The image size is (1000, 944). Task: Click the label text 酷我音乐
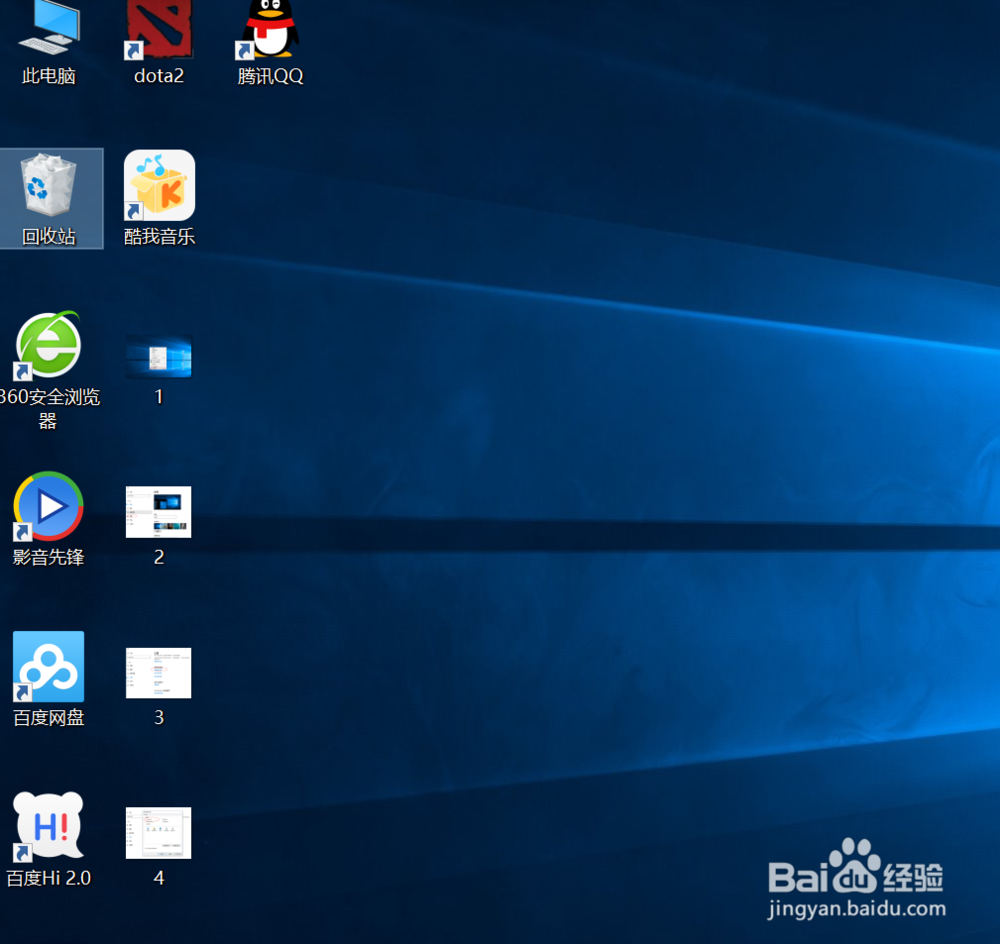coord(159,237)
